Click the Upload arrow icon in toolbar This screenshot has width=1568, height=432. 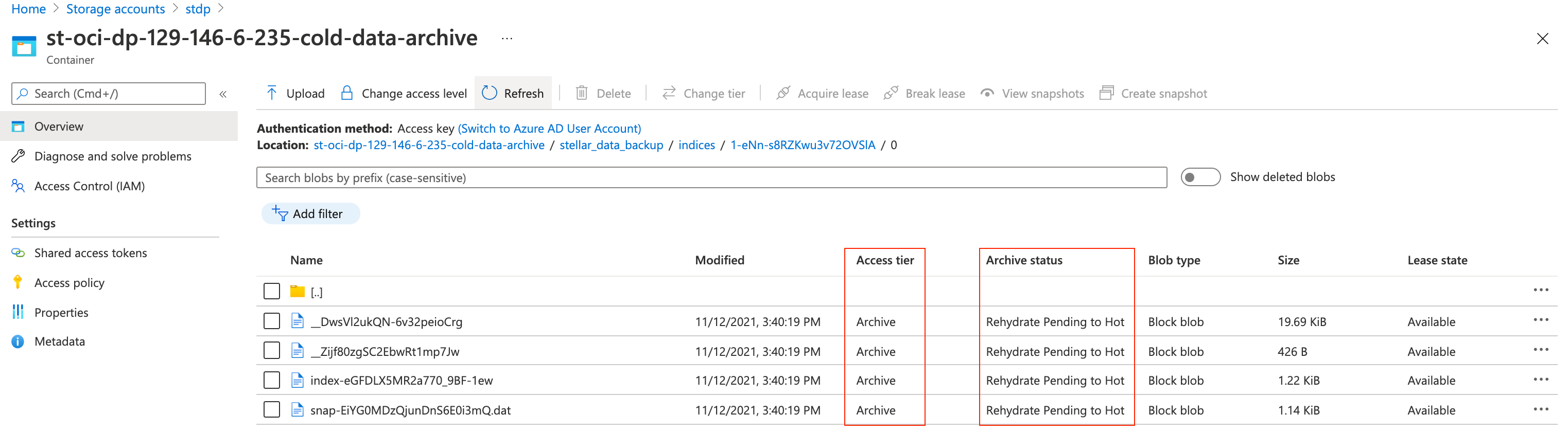(x=271, y=93)
